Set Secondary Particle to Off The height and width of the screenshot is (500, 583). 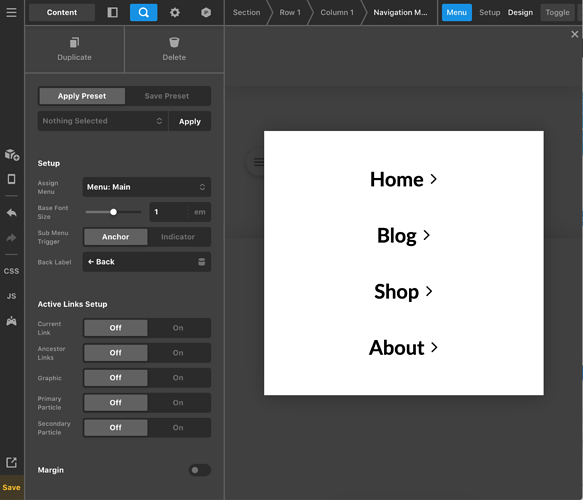click(x=116, y=428)
